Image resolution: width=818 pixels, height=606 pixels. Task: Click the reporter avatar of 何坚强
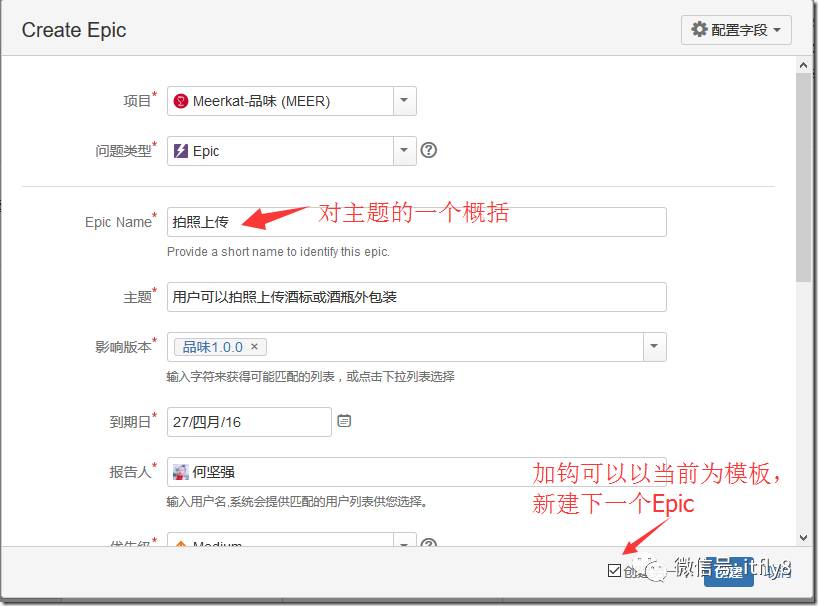click(181, 472)
